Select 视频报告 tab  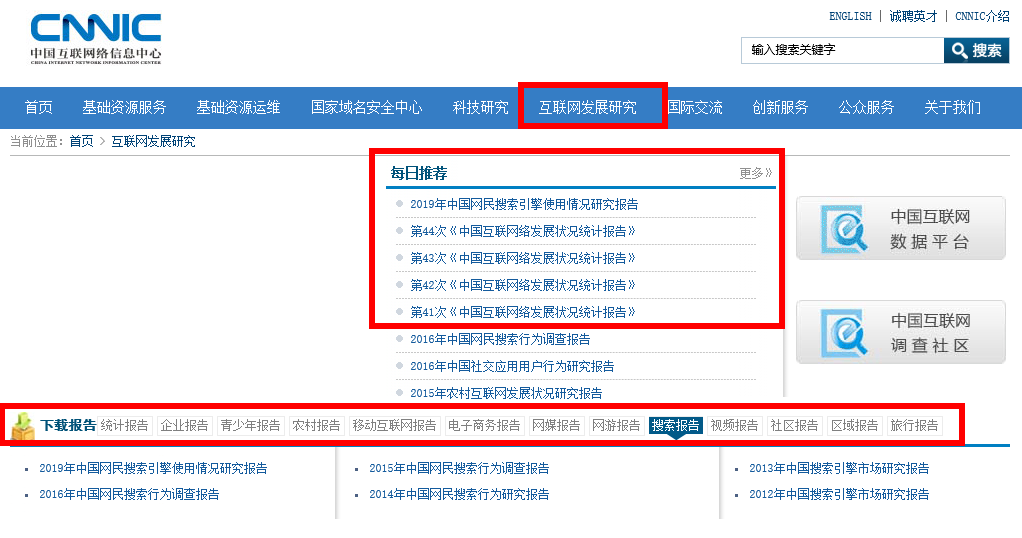[735, 426]
